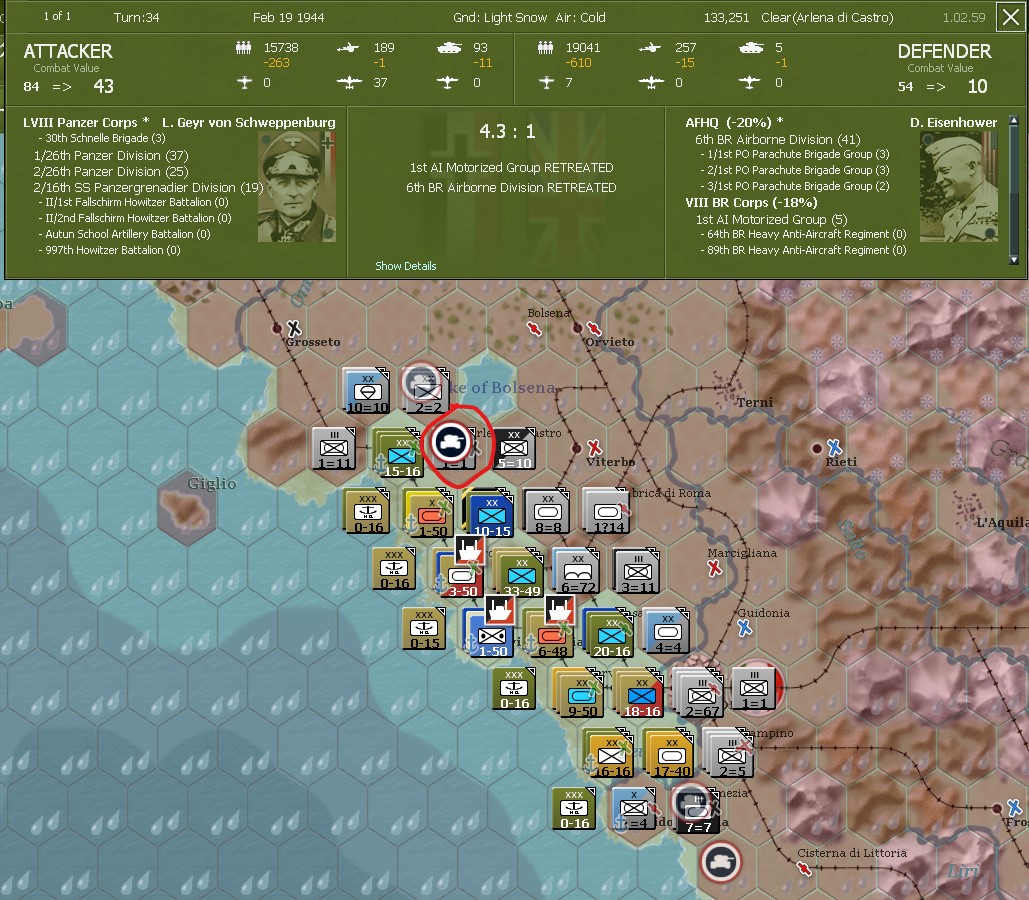
Task: Select the 7=7 armored counter
Action: [x=697, y=810]
